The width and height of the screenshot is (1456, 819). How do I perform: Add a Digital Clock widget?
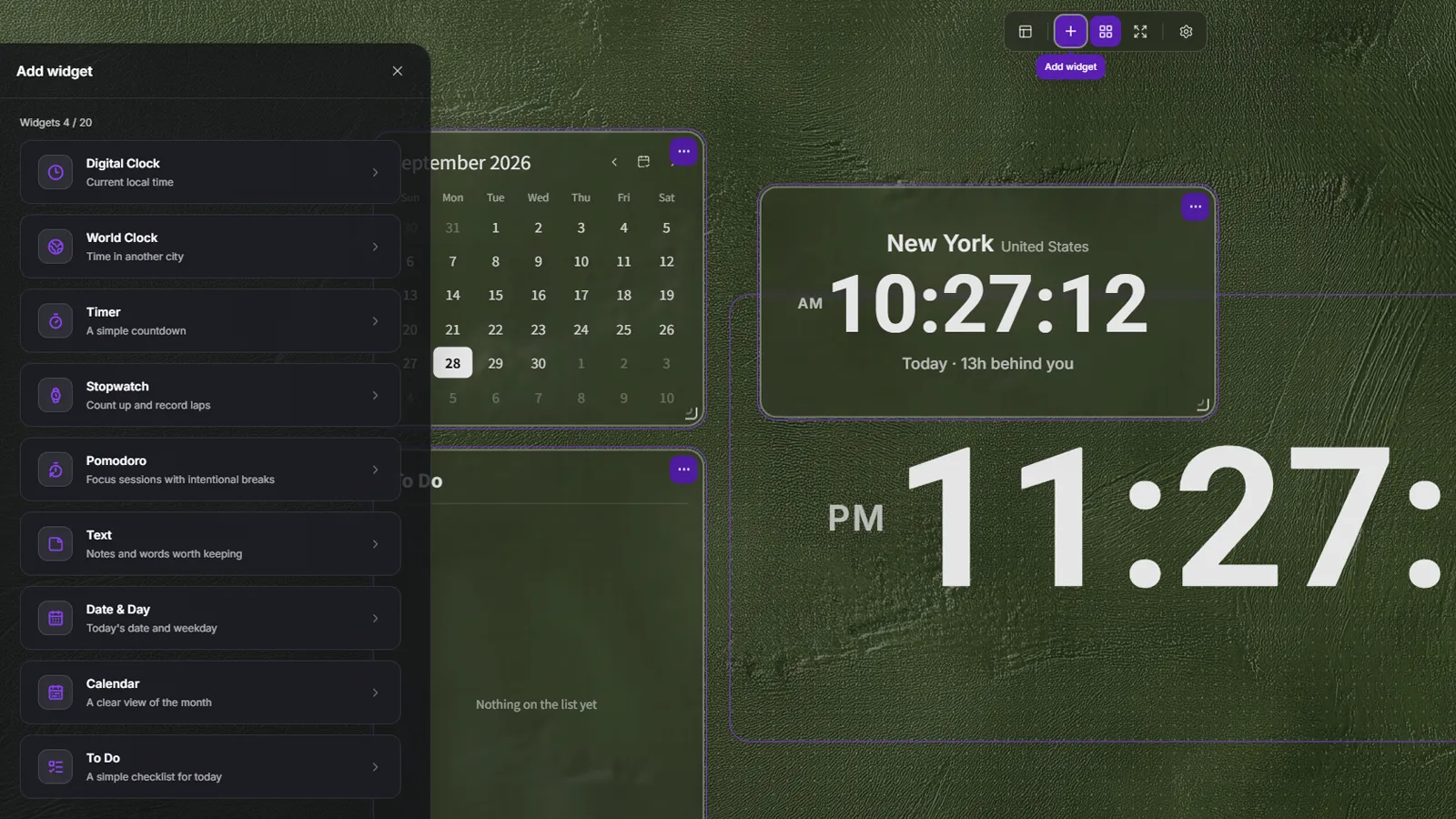click(x=210, y=172)
